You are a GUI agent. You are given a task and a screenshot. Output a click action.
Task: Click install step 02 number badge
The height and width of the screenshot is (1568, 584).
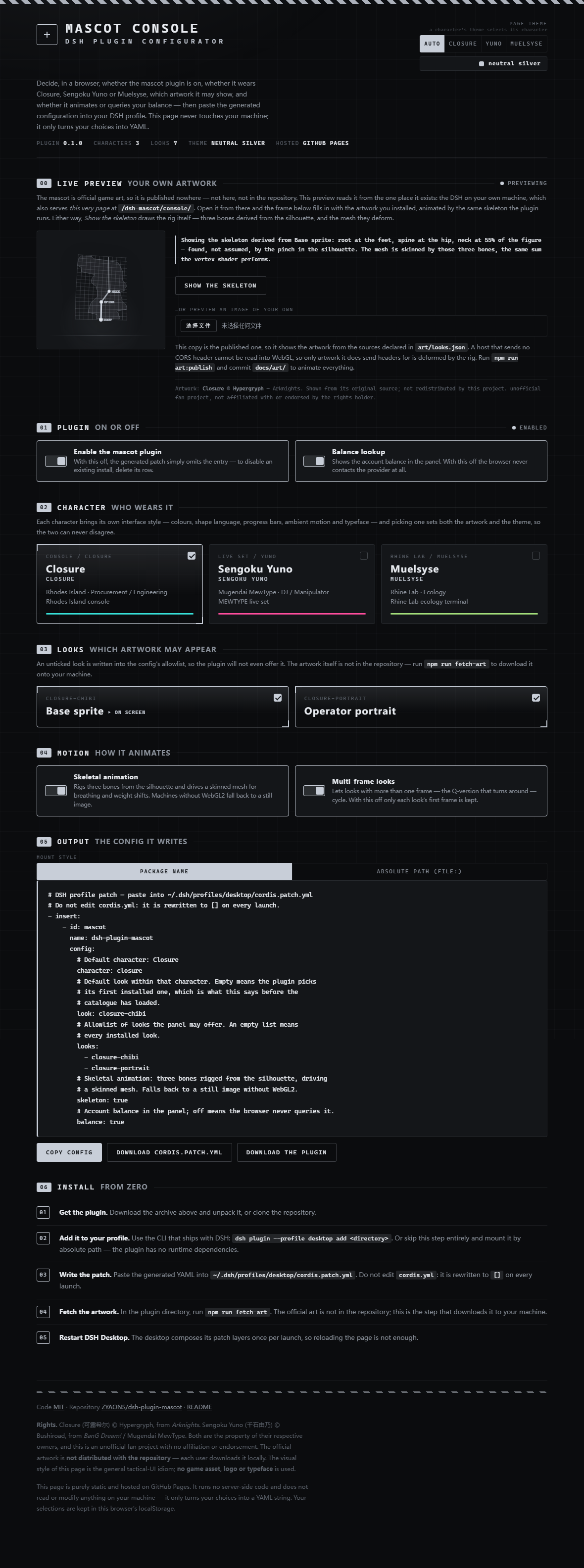pos(43,1238)
